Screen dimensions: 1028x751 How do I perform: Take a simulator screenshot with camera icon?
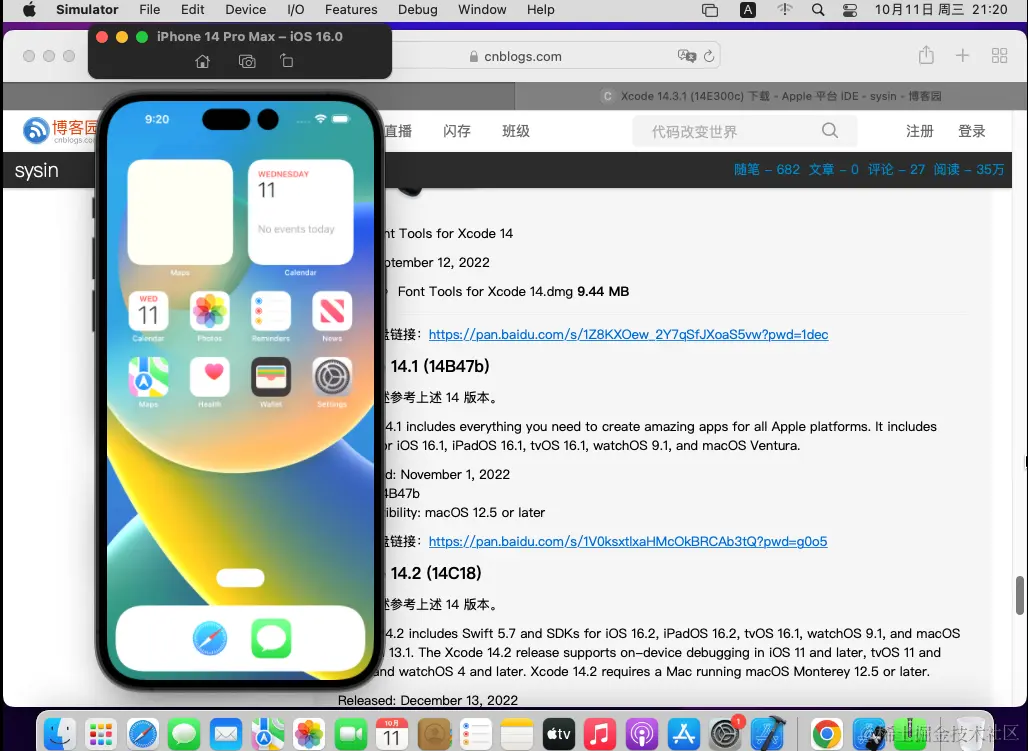tap(247, 62)
